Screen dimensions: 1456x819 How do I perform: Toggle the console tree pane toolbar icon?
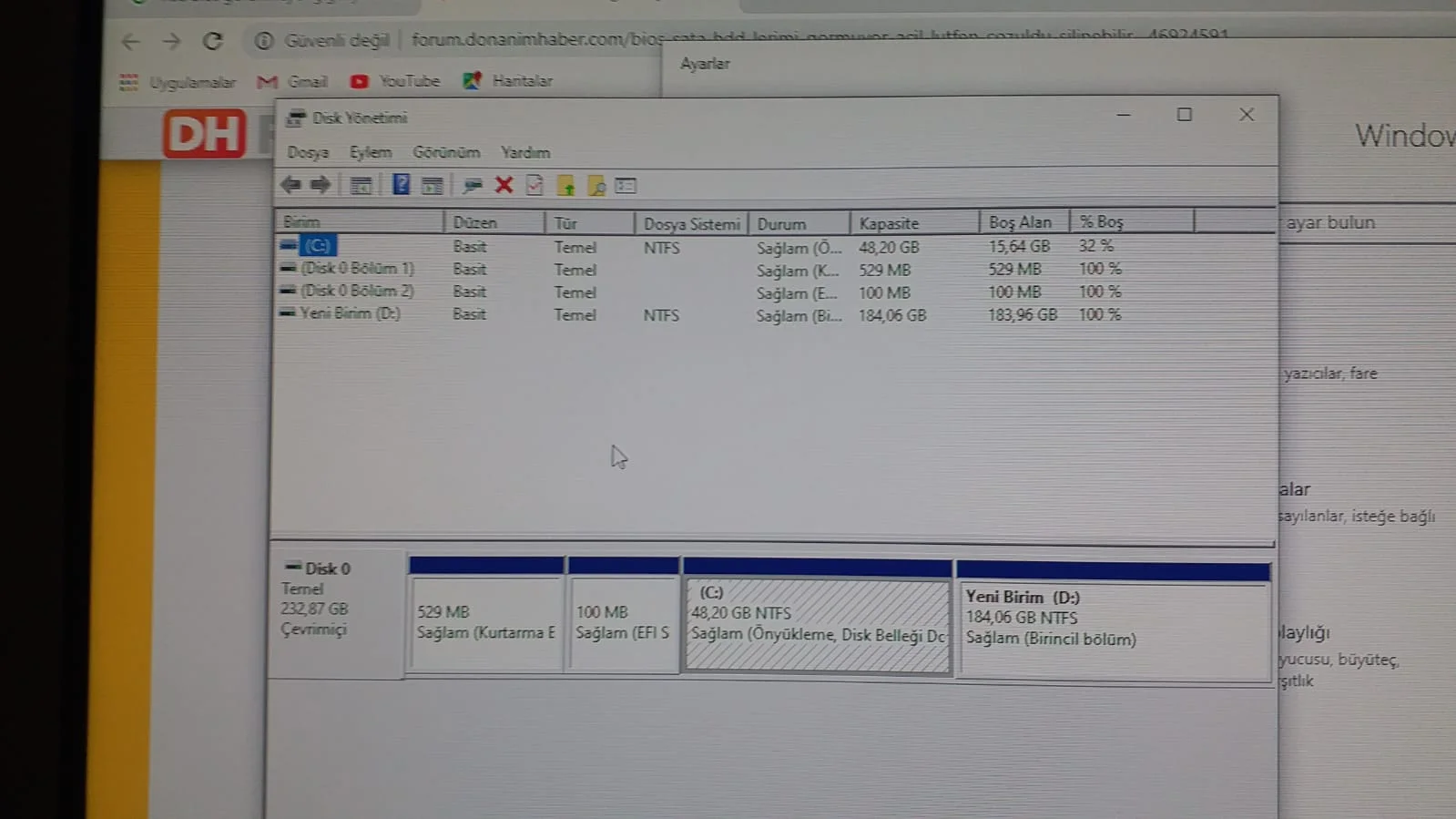[x=361, y=186]
